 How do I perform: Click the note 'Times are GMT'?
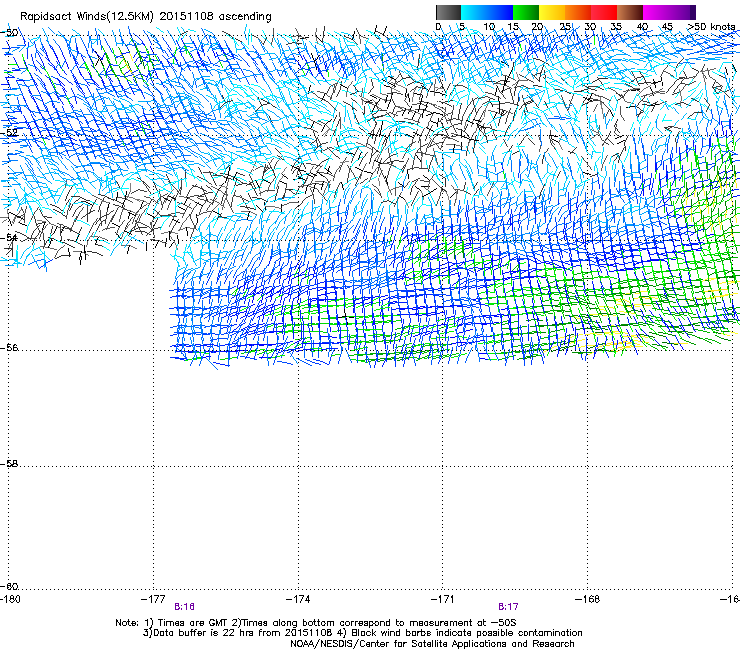193,623
